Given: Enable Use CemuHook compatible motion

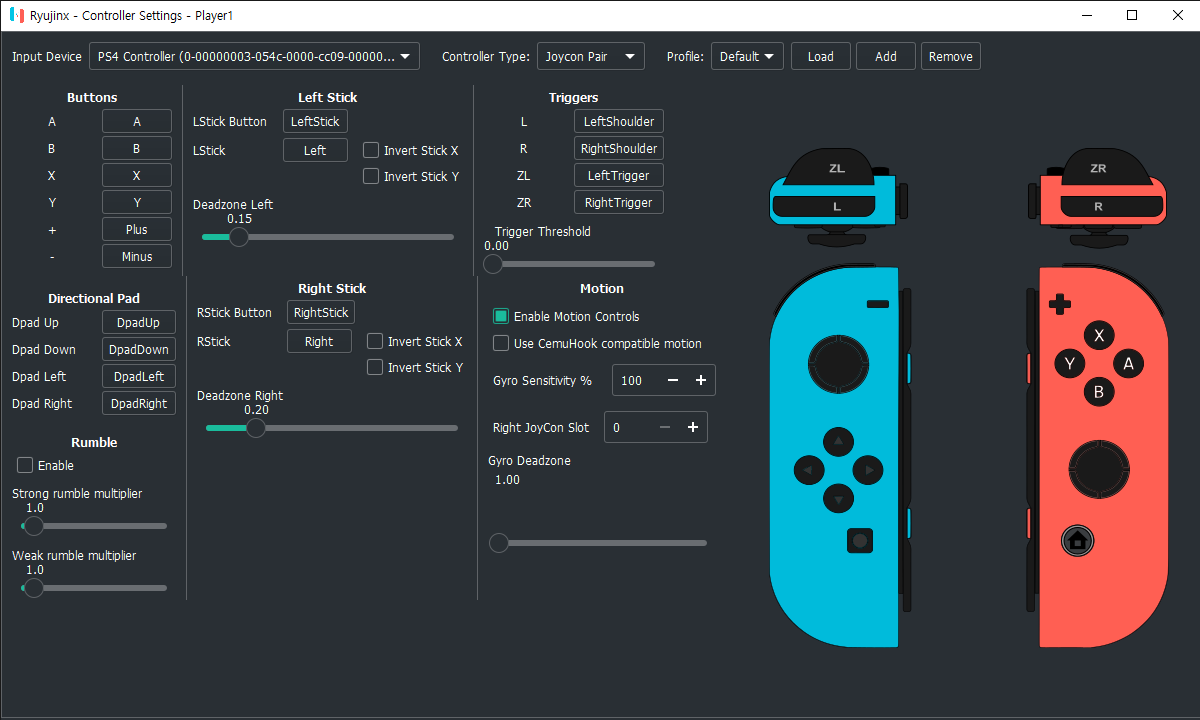Looking at the screenshot, I should pyautogui.click(x=501, y=343).
